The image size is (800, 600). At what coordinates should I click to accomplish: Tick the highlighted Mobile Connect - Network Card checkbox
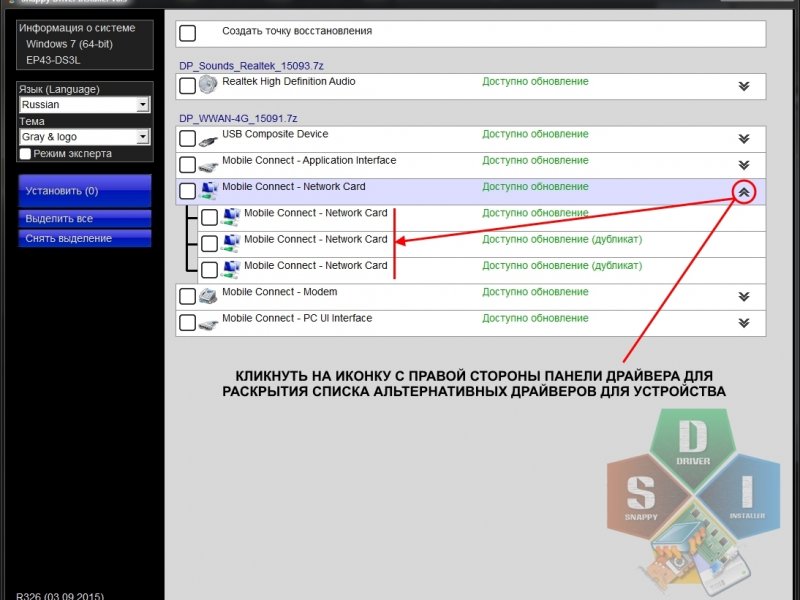(188, 191)
